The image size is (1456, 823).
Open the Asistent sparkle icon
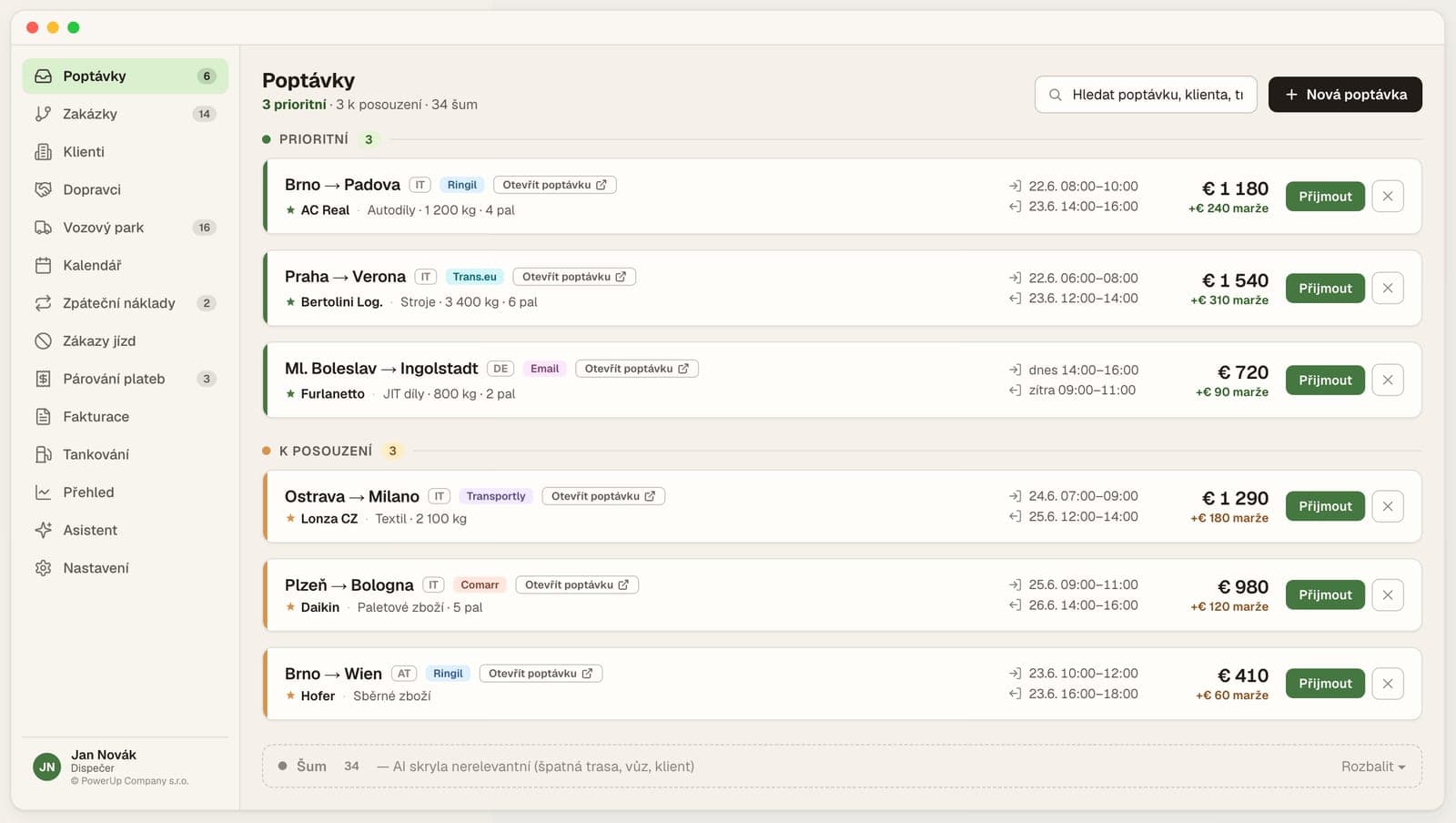click(43, 530)
